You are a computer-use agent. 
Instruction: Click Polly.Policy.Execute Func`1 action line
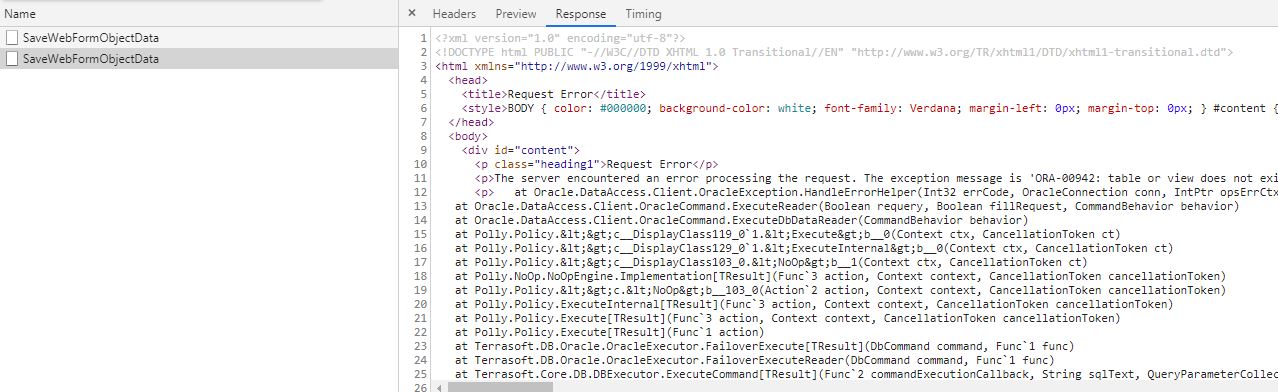pos(609,331)
